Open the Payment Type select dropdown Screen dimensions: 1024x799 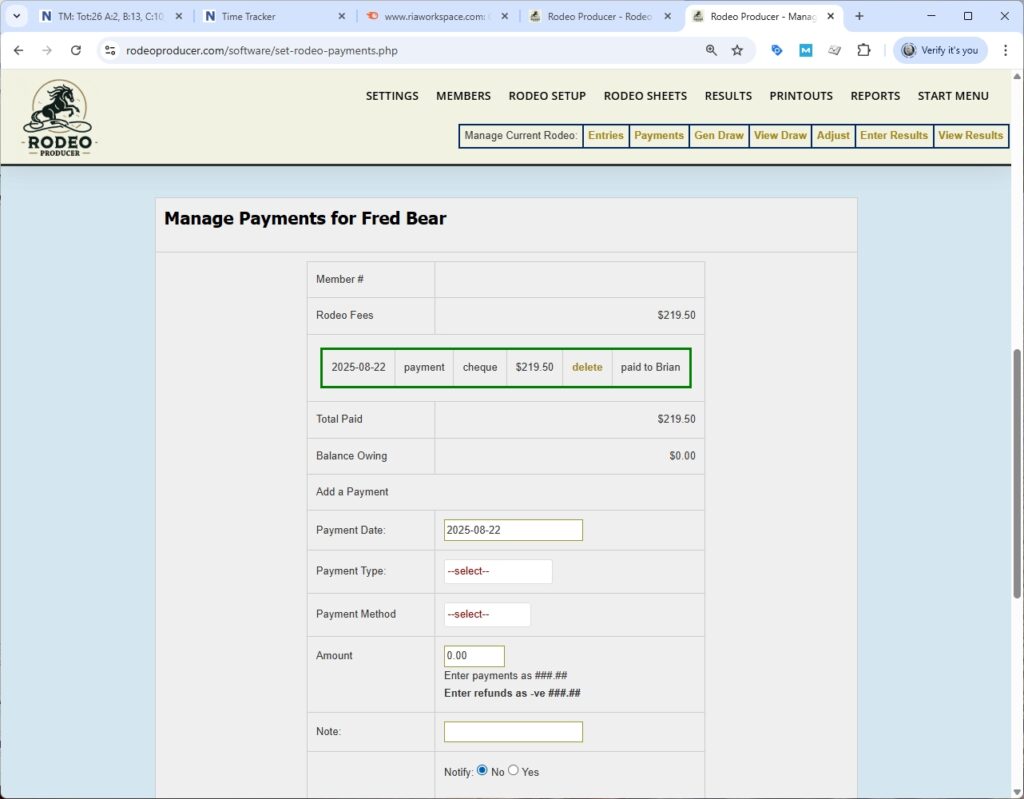coord(498,571)
